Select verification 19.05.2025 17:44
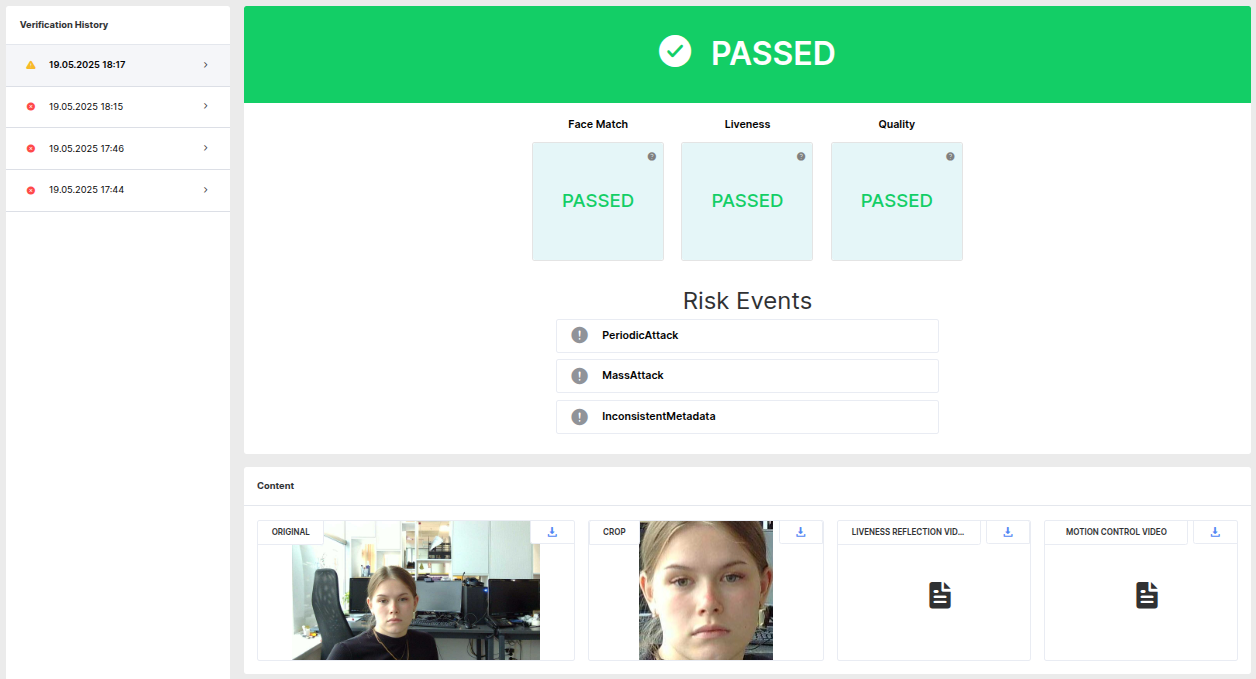 pyautogui.click(x=118, y=190)
